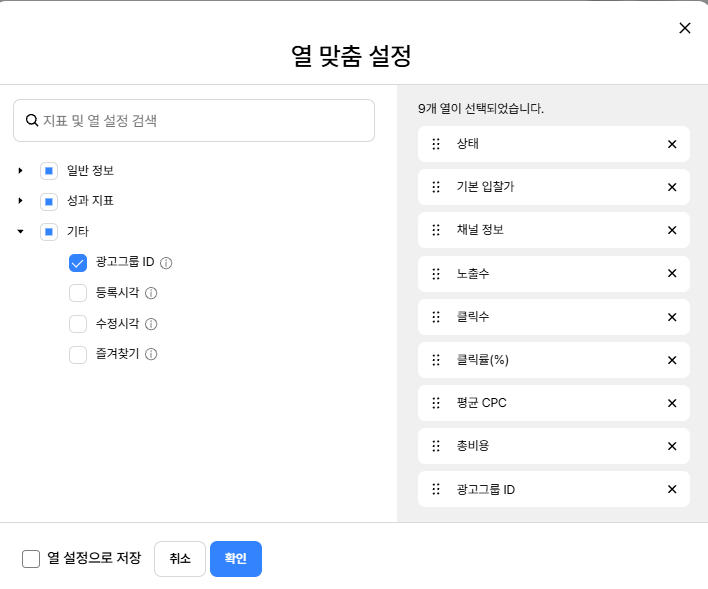This screenshot has width=708, height=589.
Task: Check the 즐겨찾기 checkbox
Action: click(x=78, y=355)
